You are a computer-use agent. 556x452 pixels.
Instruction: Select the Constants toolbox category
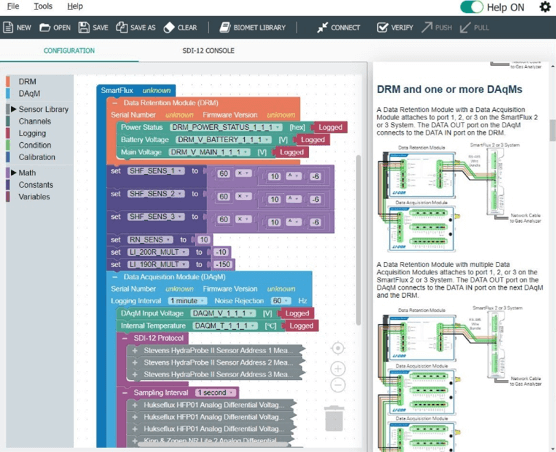[x=36, y=185]
